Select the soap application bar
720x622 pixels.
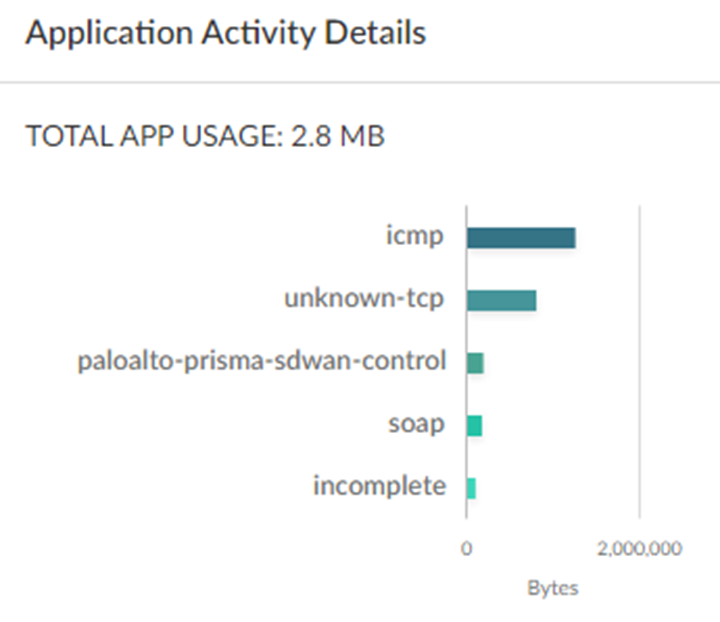pos(475,425)
